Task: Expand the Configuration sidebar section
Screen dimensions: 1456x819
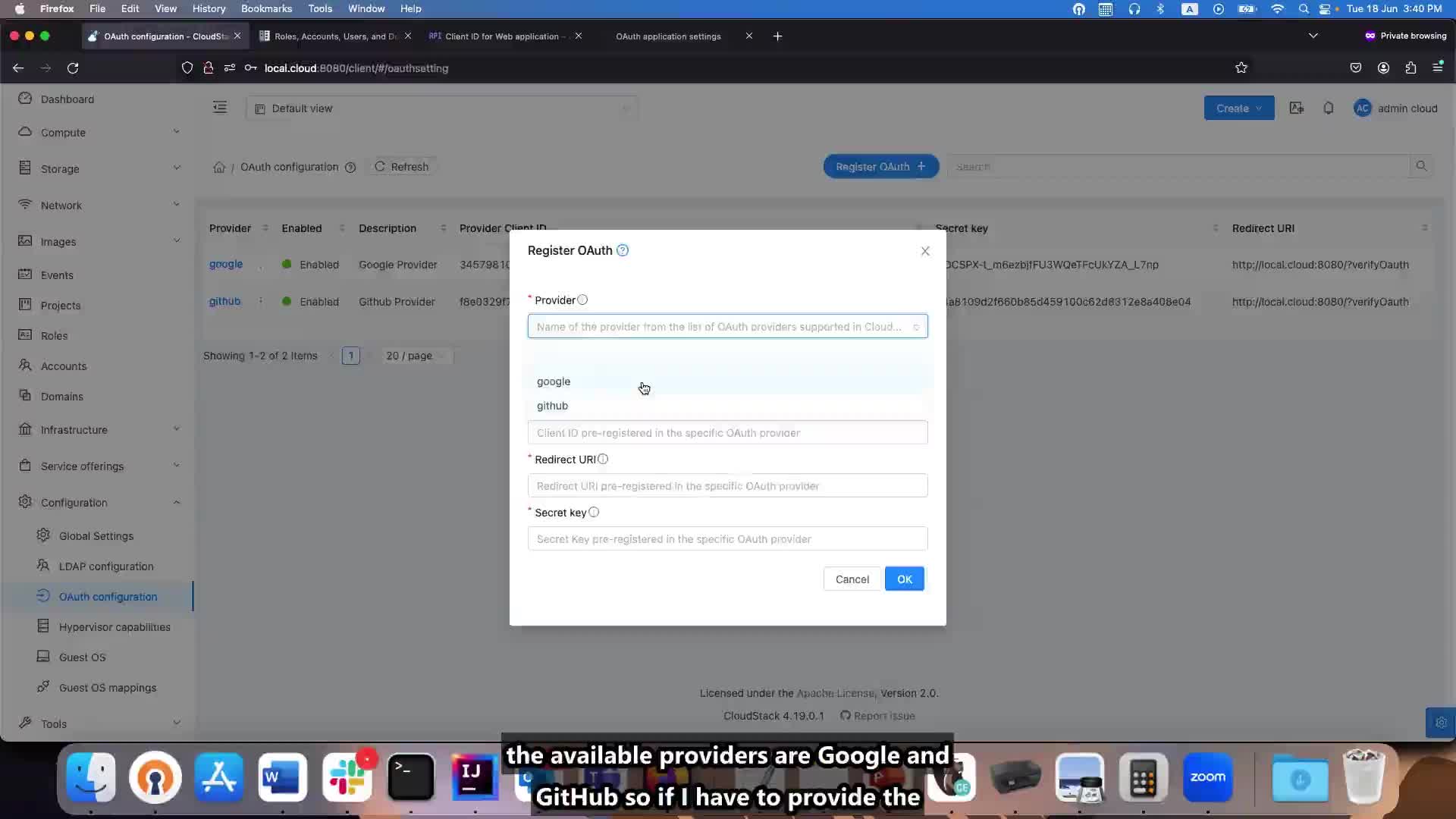Action: 97,502
